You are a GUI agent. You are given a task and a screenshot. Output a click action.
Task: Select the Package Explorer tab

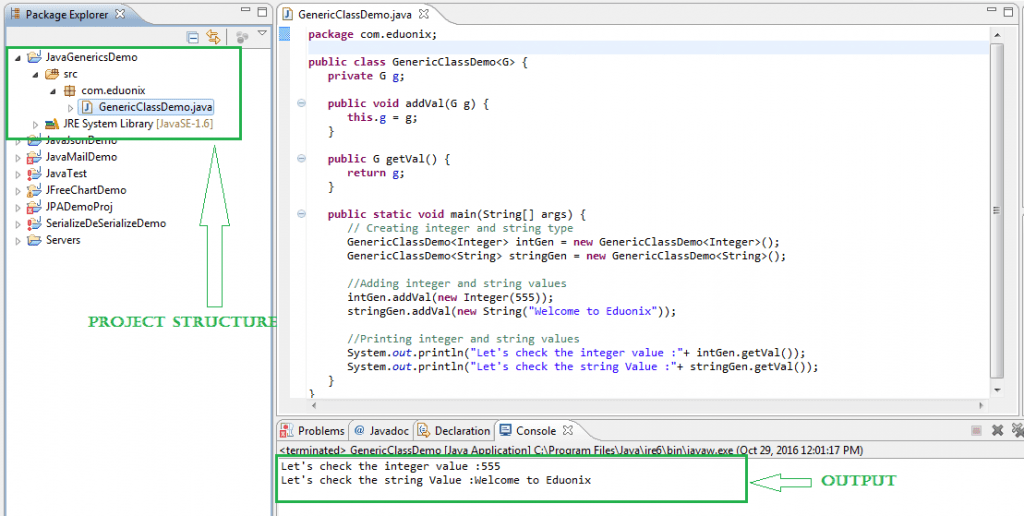tap(65, 14)
